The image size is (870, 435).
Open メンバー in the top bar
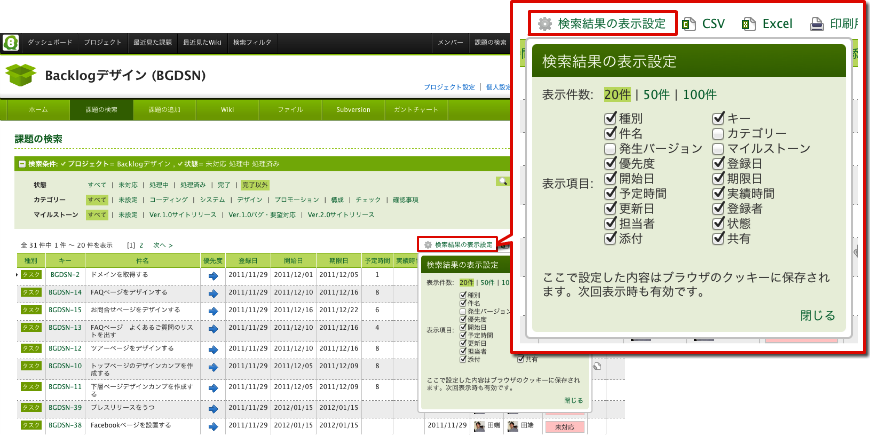[x=450, y=43]
